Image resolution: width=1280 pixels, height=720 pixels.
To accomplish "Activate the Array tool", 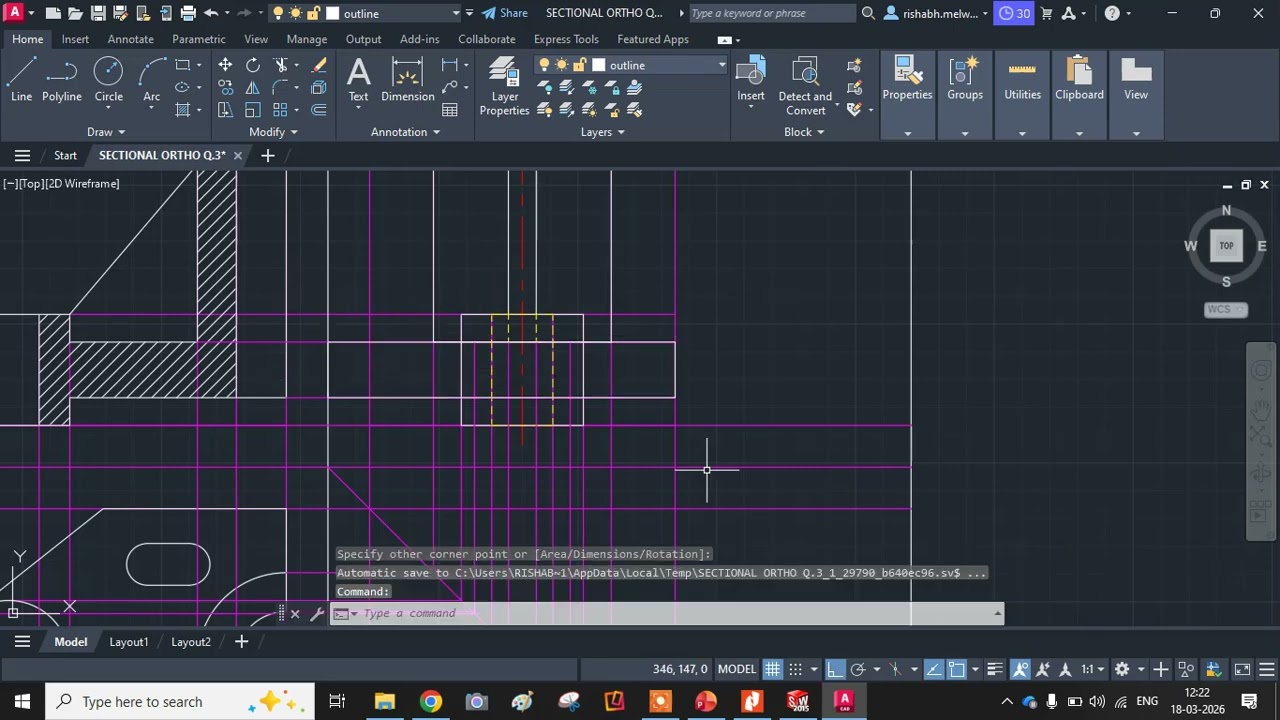I will (281, 110).
